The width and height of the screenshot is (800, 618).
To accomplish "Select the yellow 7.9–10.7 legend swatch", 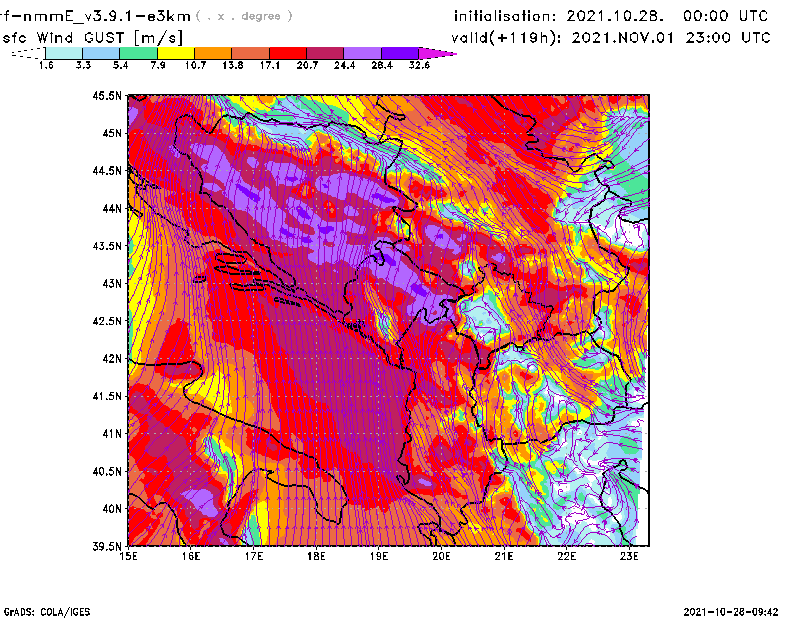I will click(176, 53).
